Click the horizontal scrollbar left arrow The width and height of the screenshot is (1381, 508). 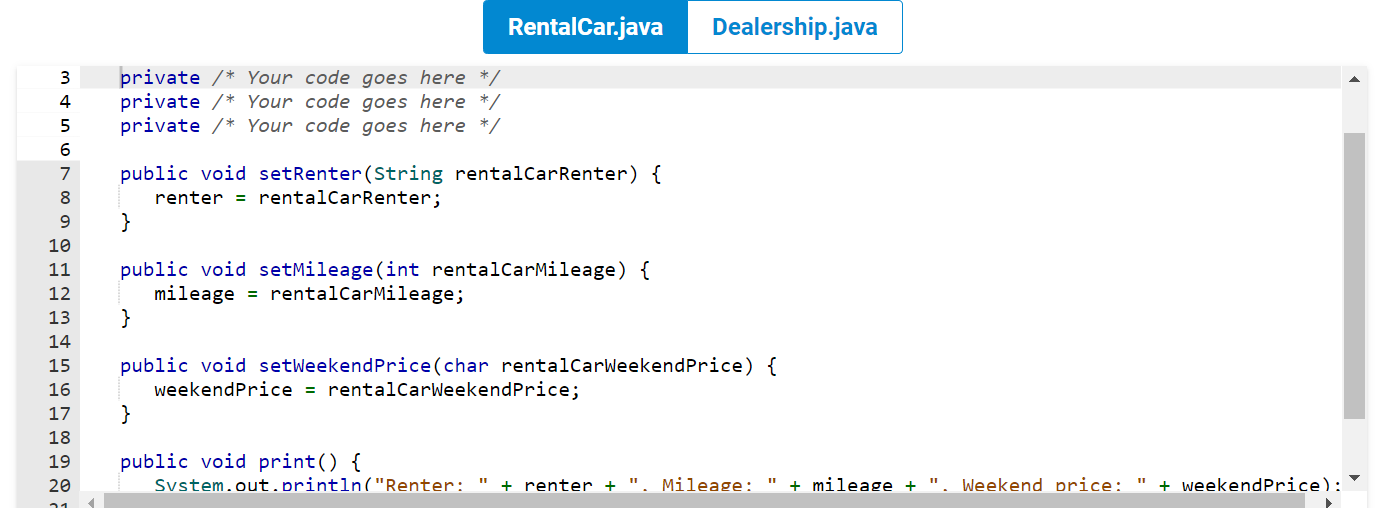(91, 501)
